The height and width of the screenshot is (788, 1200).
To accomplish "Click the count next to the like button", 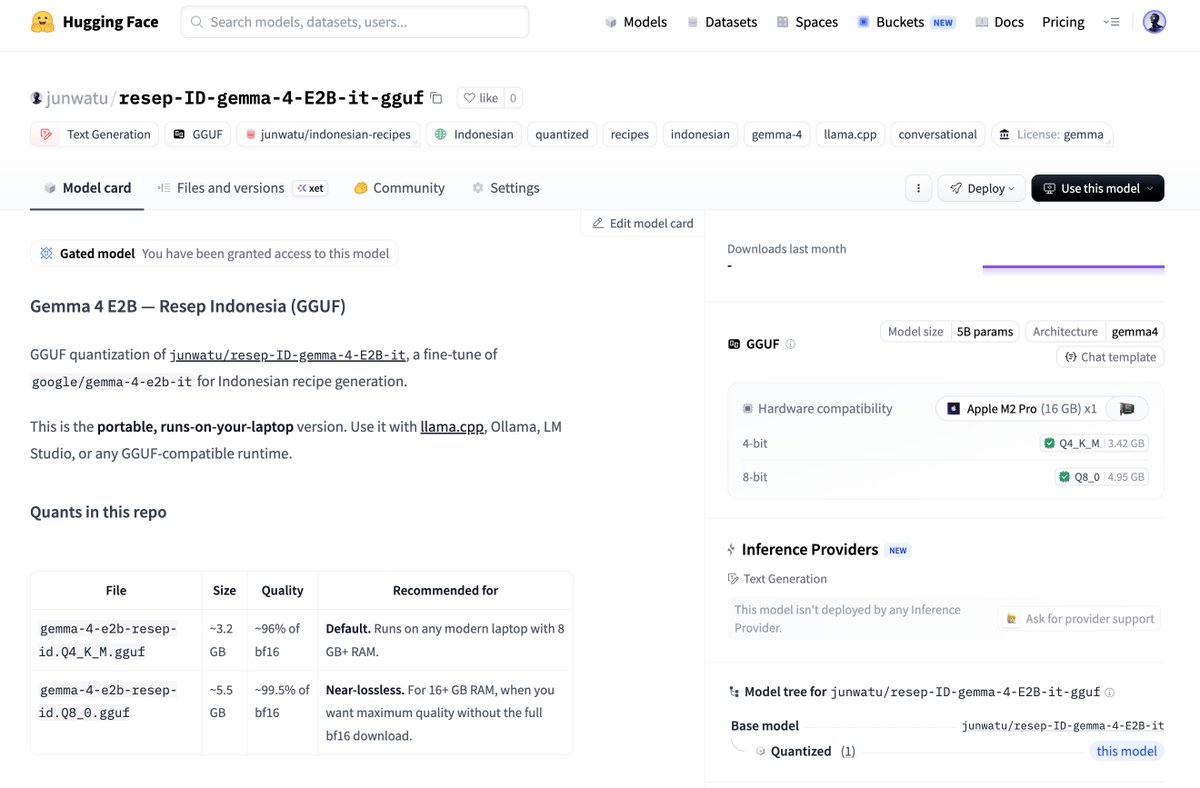I will coord(512,98).
